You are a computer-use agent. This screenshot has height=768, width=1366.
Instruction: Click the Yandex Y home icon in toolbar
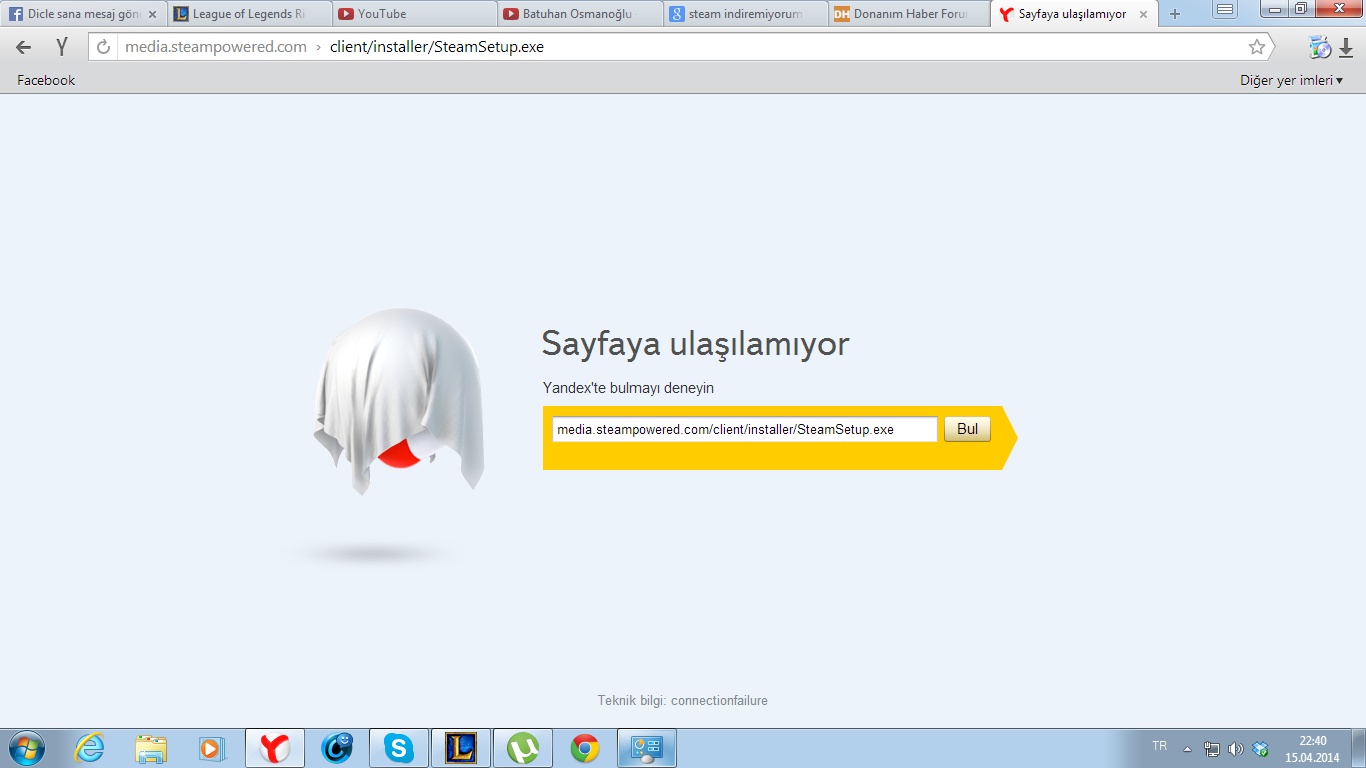[x=62, y=47]
